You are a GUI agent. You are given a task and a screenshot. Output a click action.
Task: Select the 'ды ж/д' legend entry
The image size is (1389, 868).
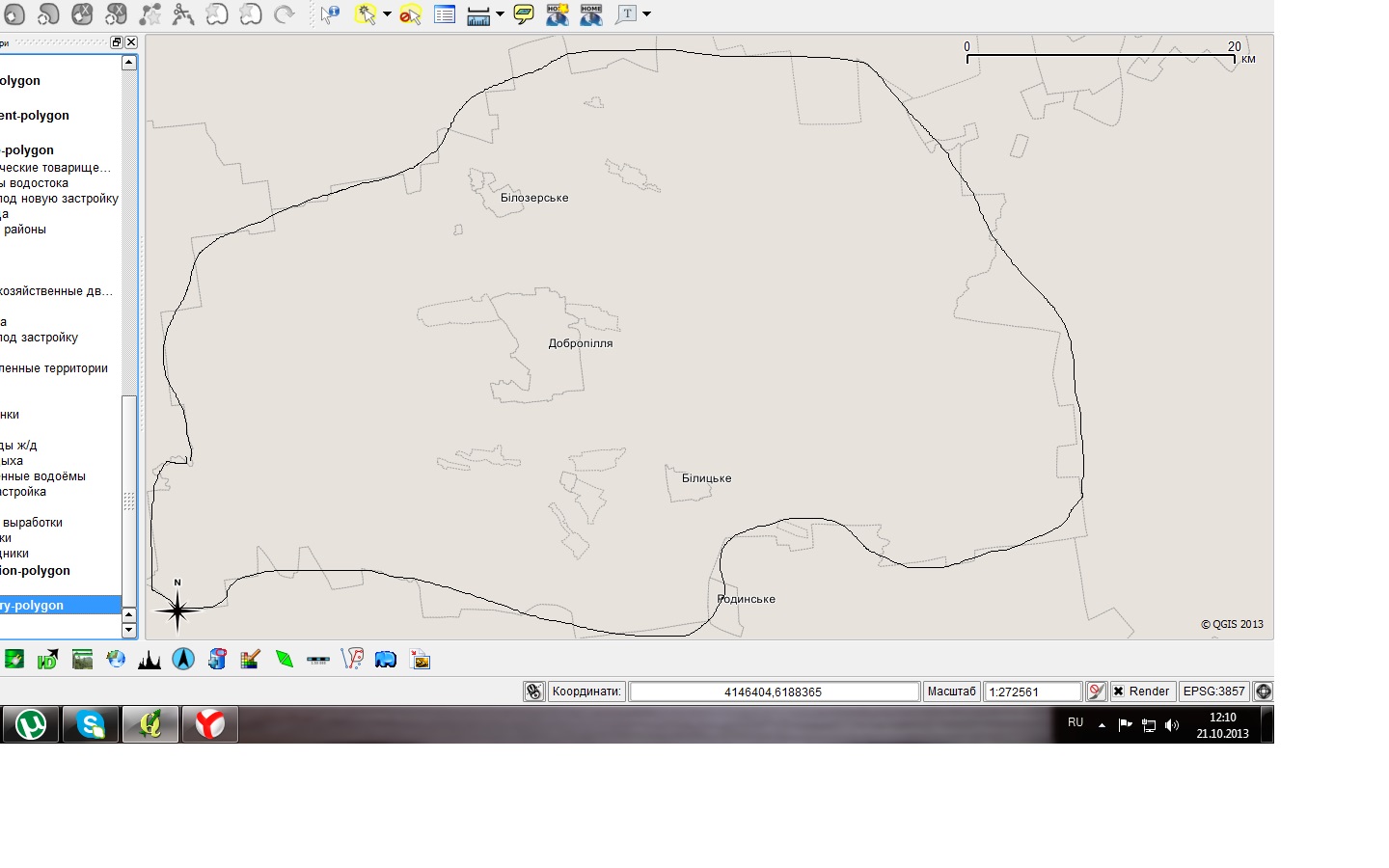click(x=18, y=446)
